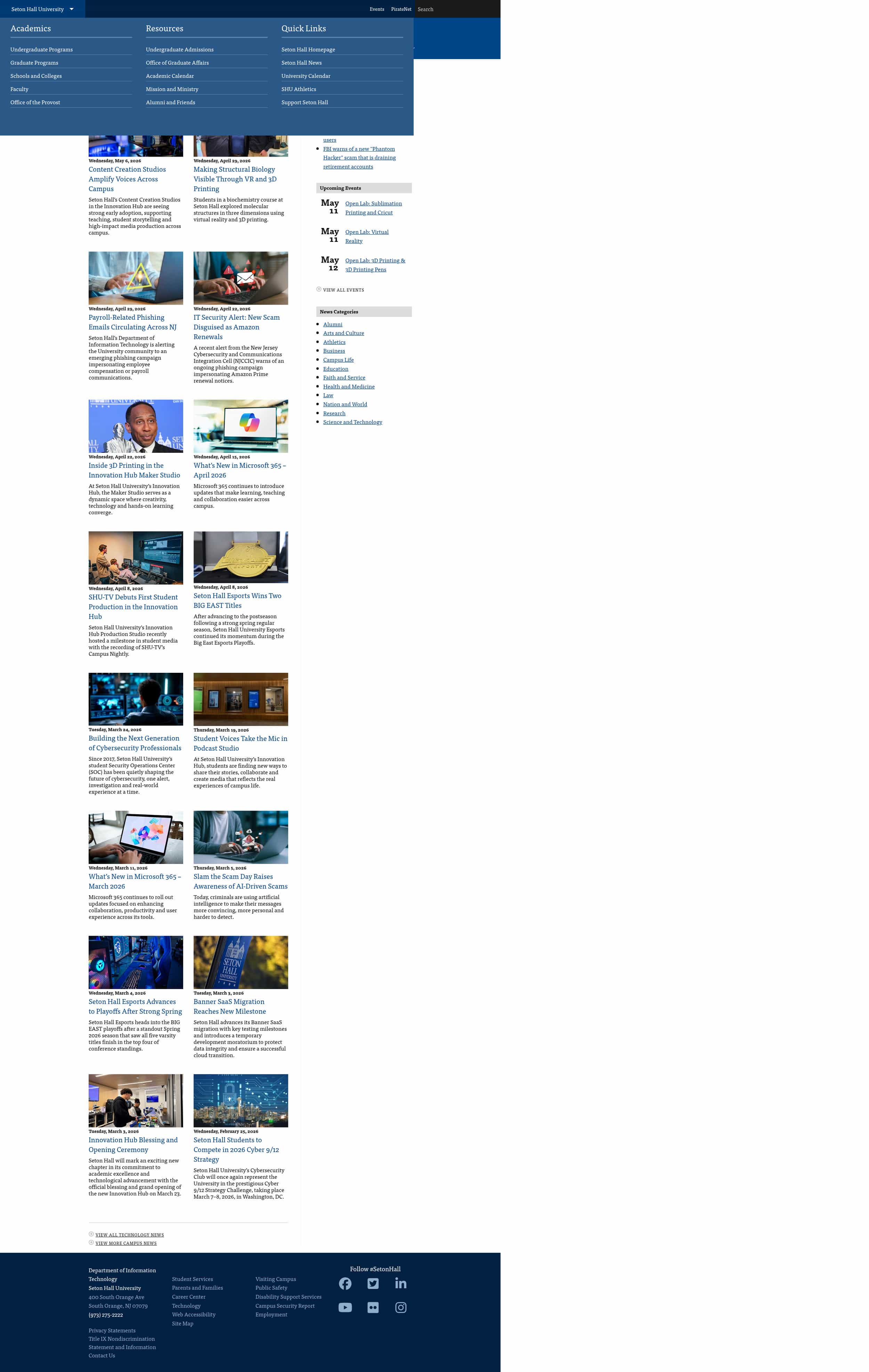Open Content Creation Studios article headline
The width and height of the screenshot is (869, 1372).
[127, 179]
